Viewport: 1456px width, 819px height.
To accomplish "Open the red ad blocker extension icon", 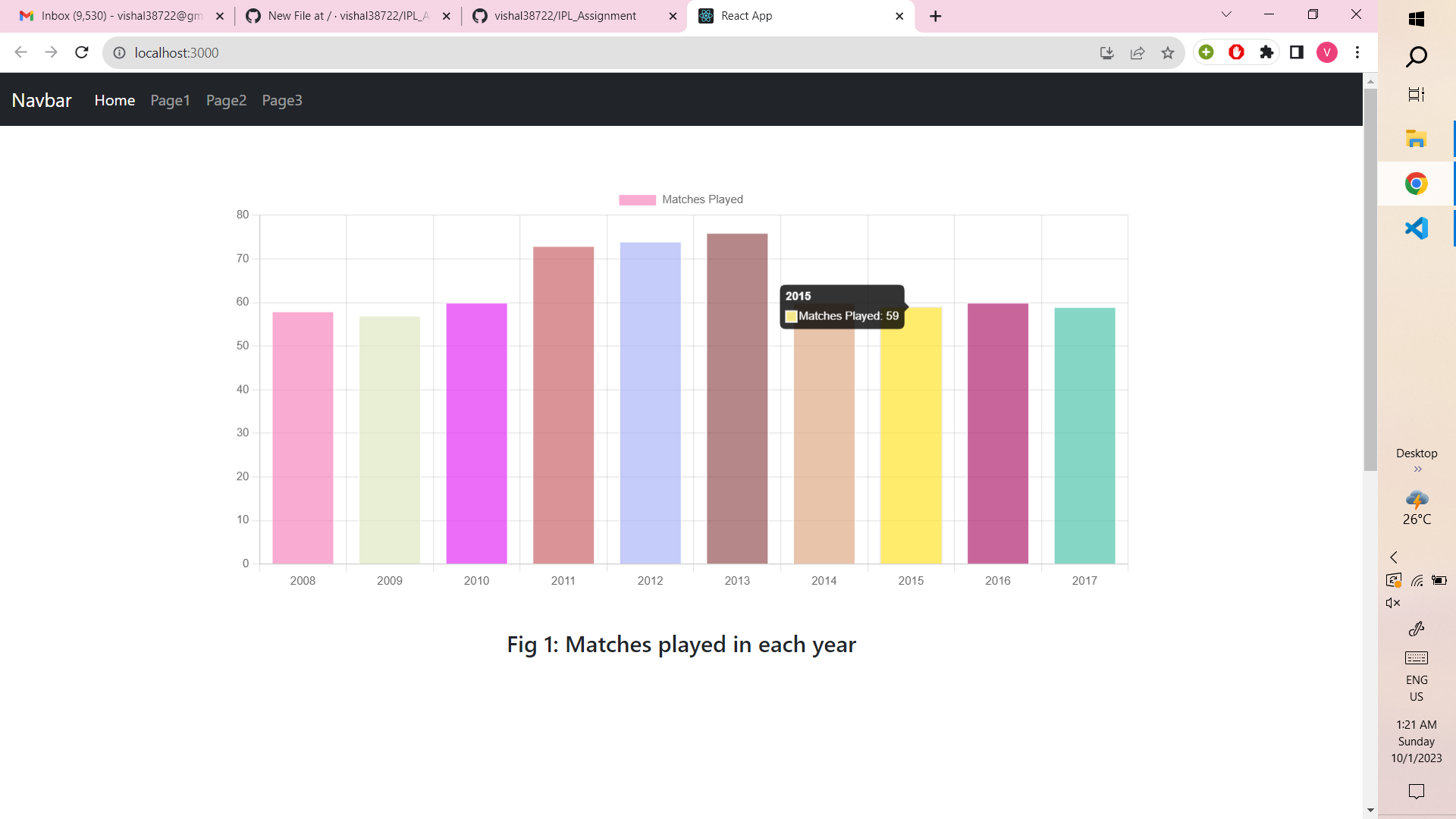I will point(1237,52).
